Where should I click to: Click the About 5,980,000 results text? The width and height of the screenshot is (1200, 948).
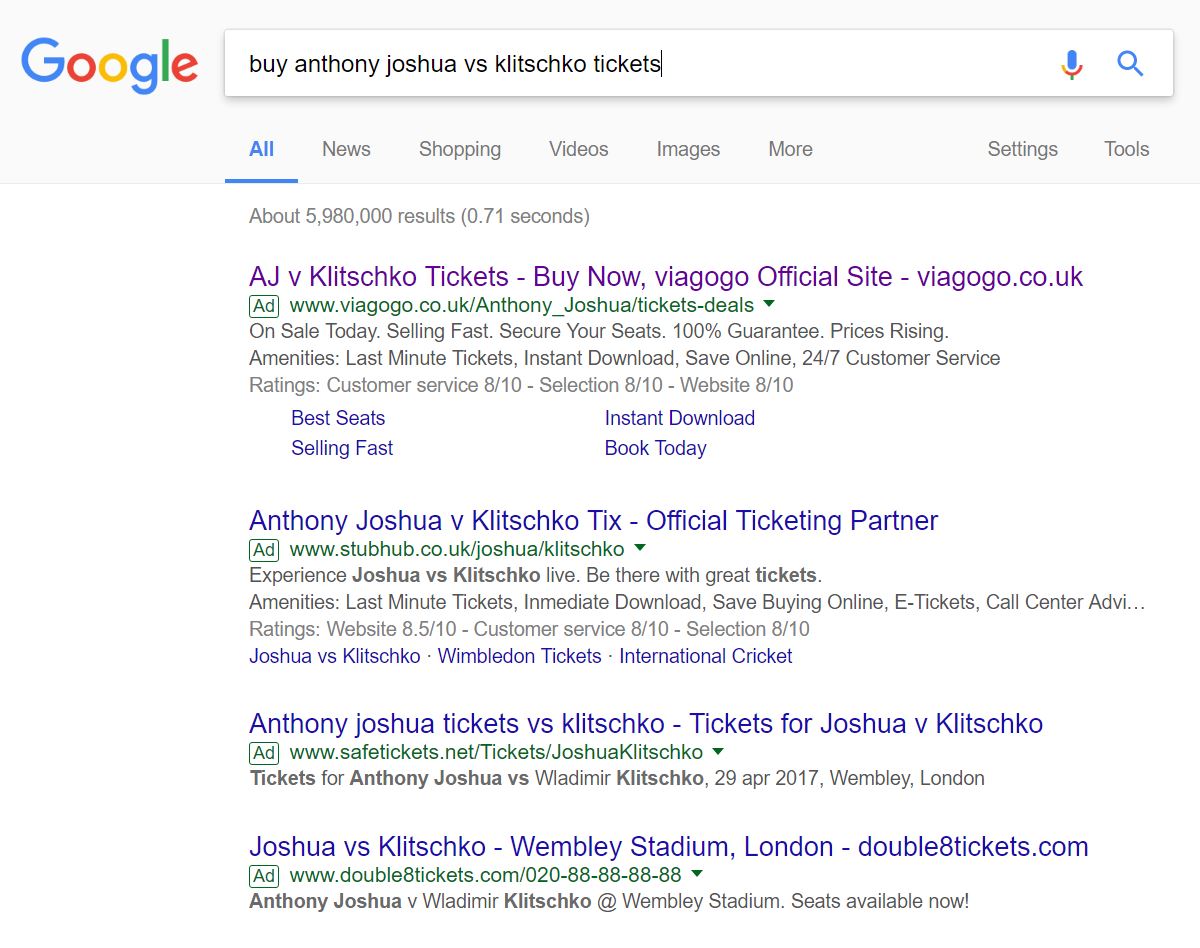(419, 216)
